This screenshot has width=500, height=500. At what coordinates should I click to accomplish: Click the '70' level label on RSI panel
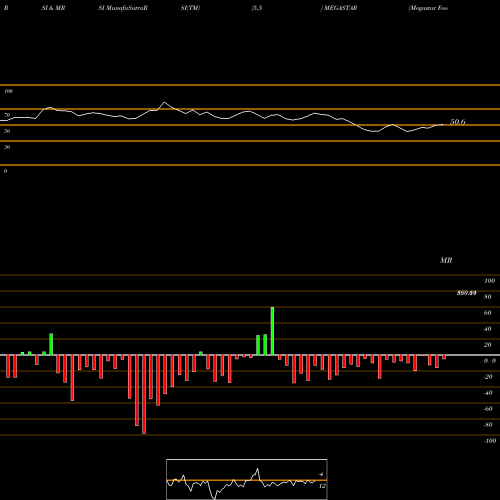click(x=7, y=115)
